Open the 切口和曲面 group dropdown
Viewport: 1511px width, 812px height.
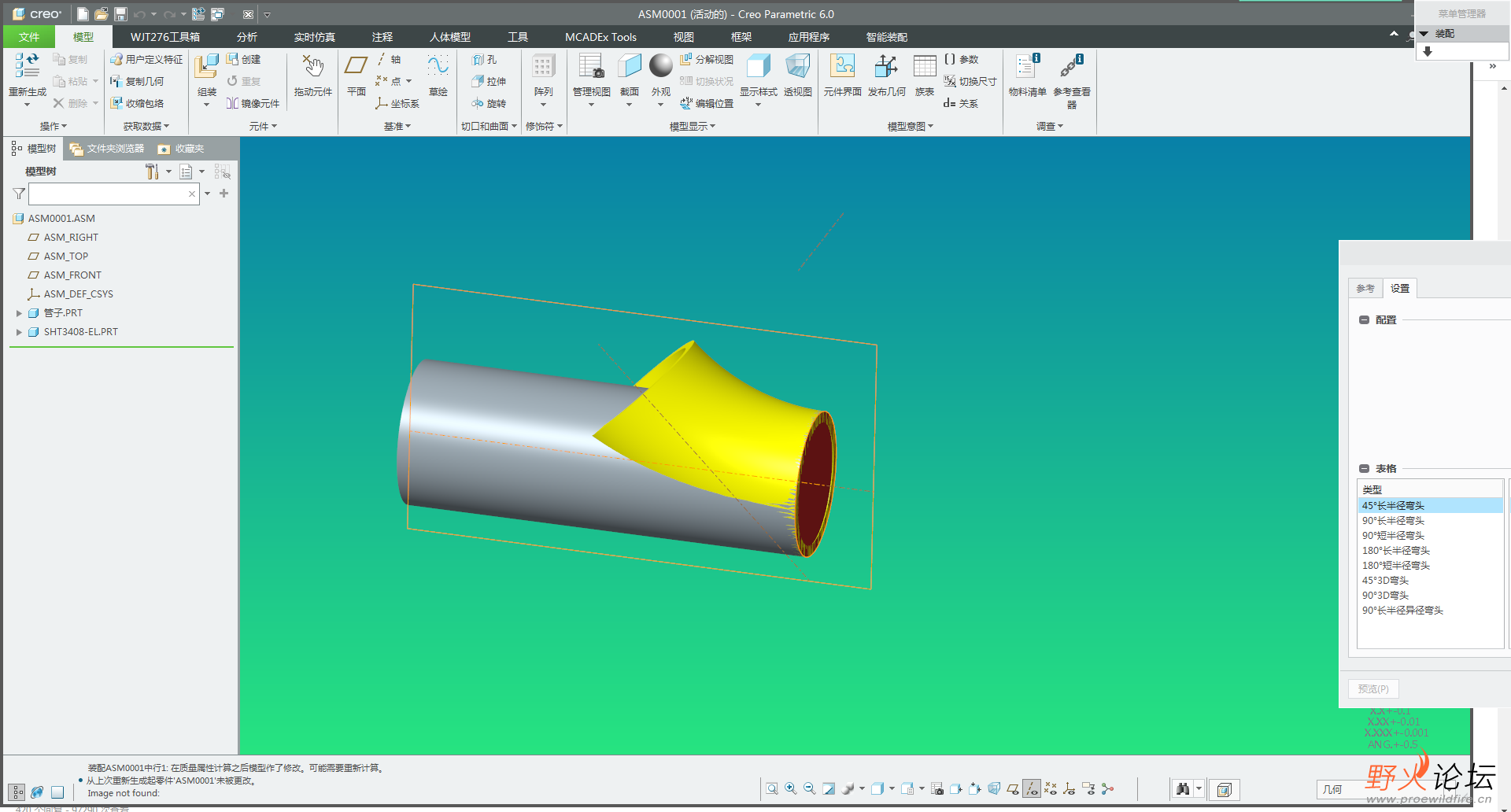(x=489, y=126)
